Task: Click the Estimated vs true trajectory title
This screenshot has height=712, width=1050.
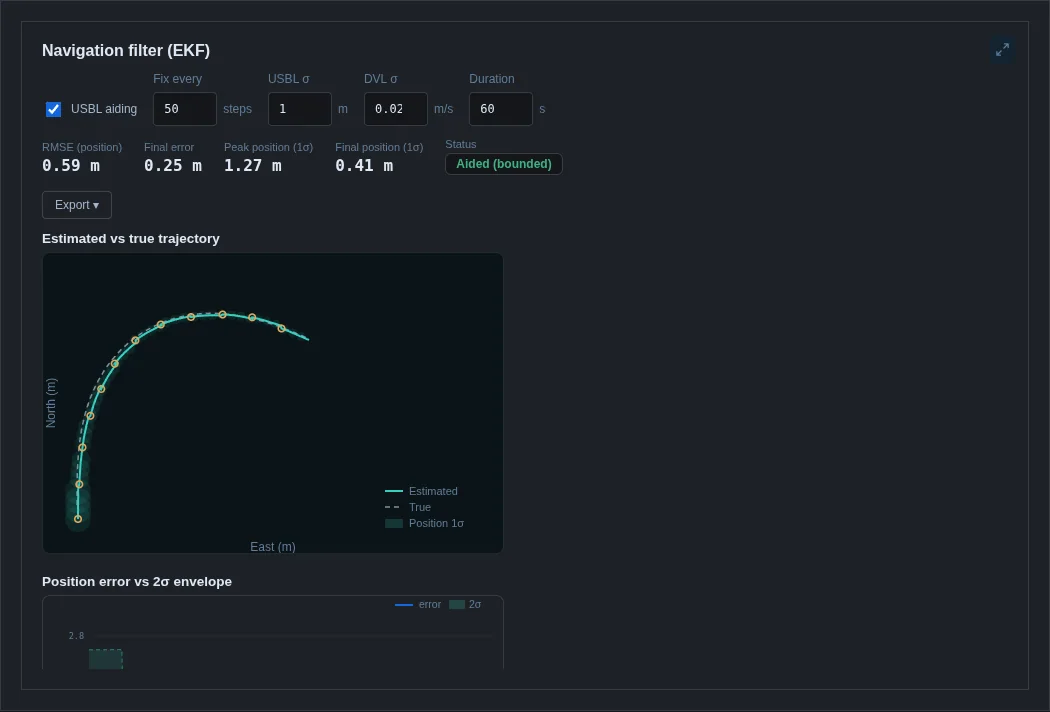Action: 131,238
